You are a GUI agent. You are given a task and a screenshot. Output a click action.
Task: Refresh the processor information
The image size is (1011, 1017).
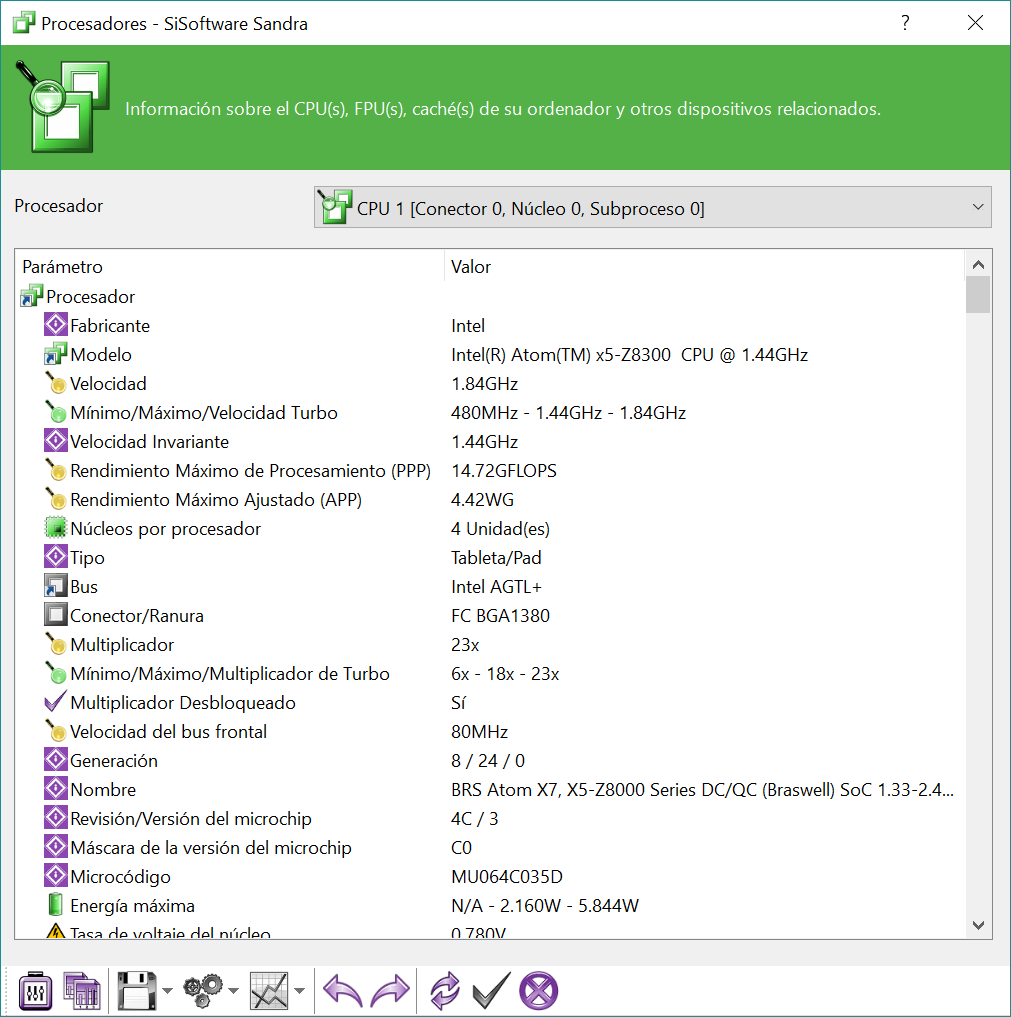tap(445, 990)
